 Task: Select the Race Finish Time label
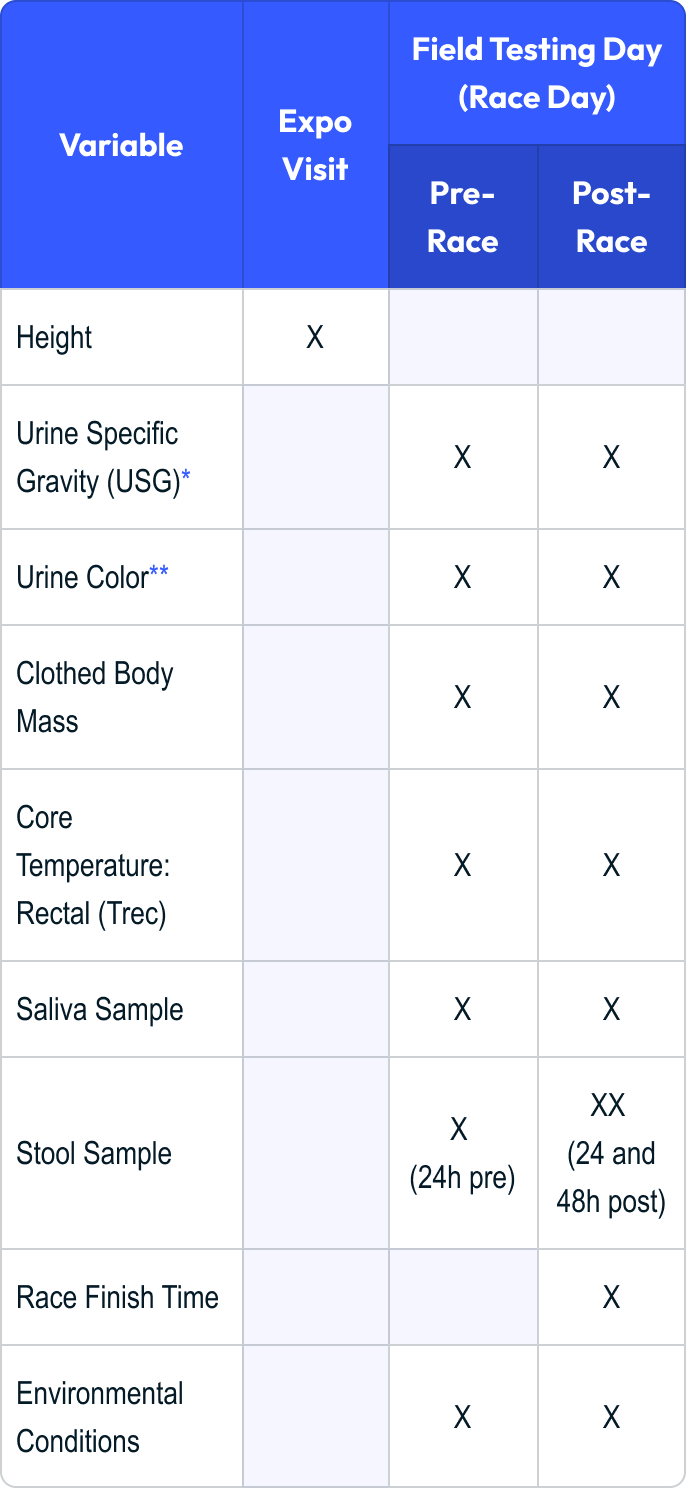click(x=117, y=1297)
